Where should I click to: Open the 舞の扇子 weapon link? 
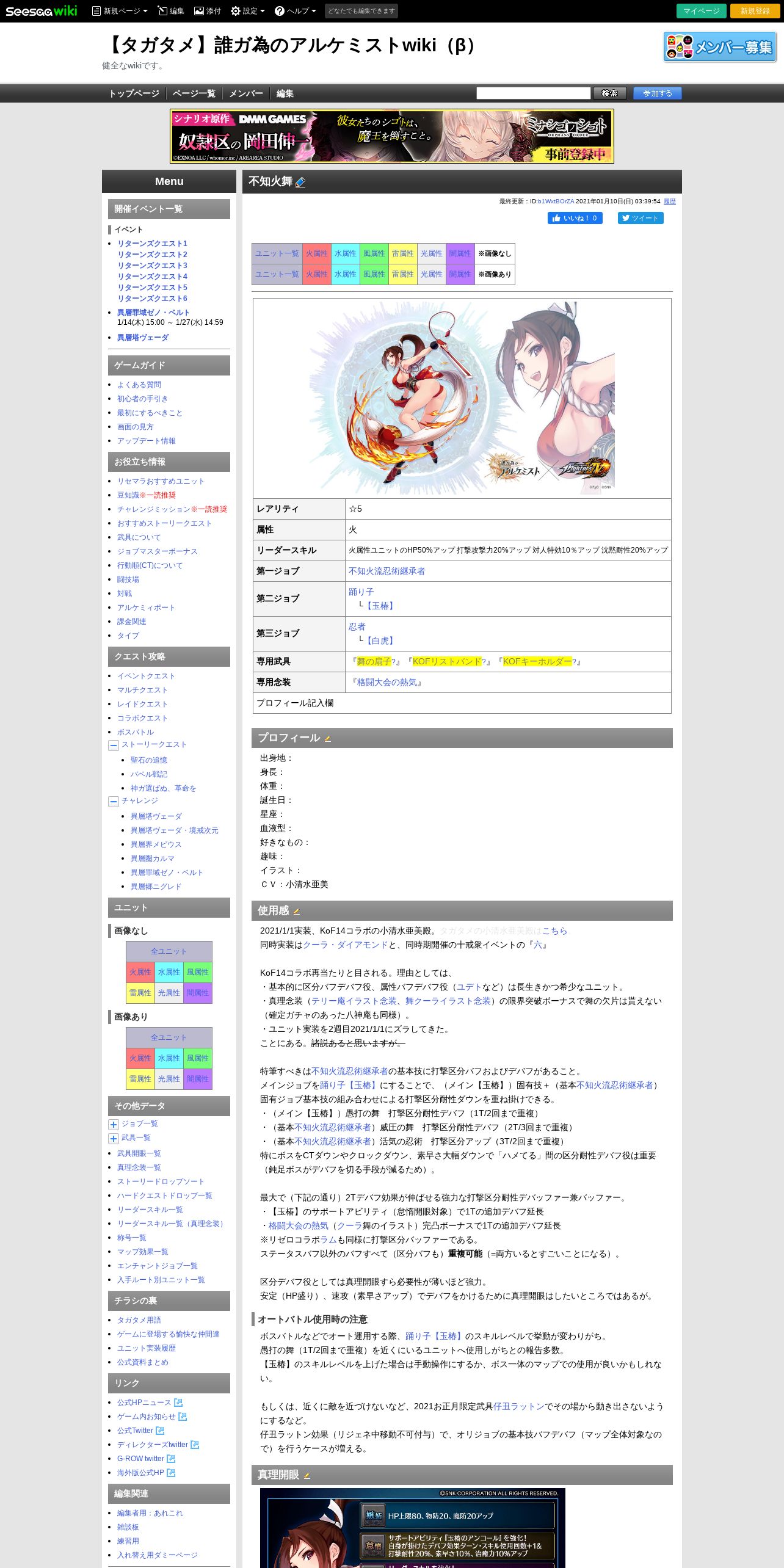[374, 661]
